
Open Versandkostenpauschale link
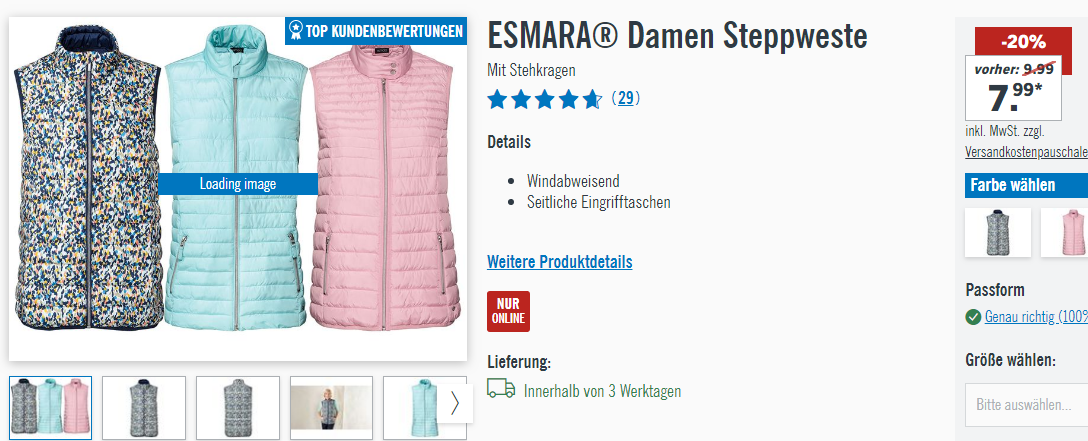pyautogui.click(x=1026, y=152)
